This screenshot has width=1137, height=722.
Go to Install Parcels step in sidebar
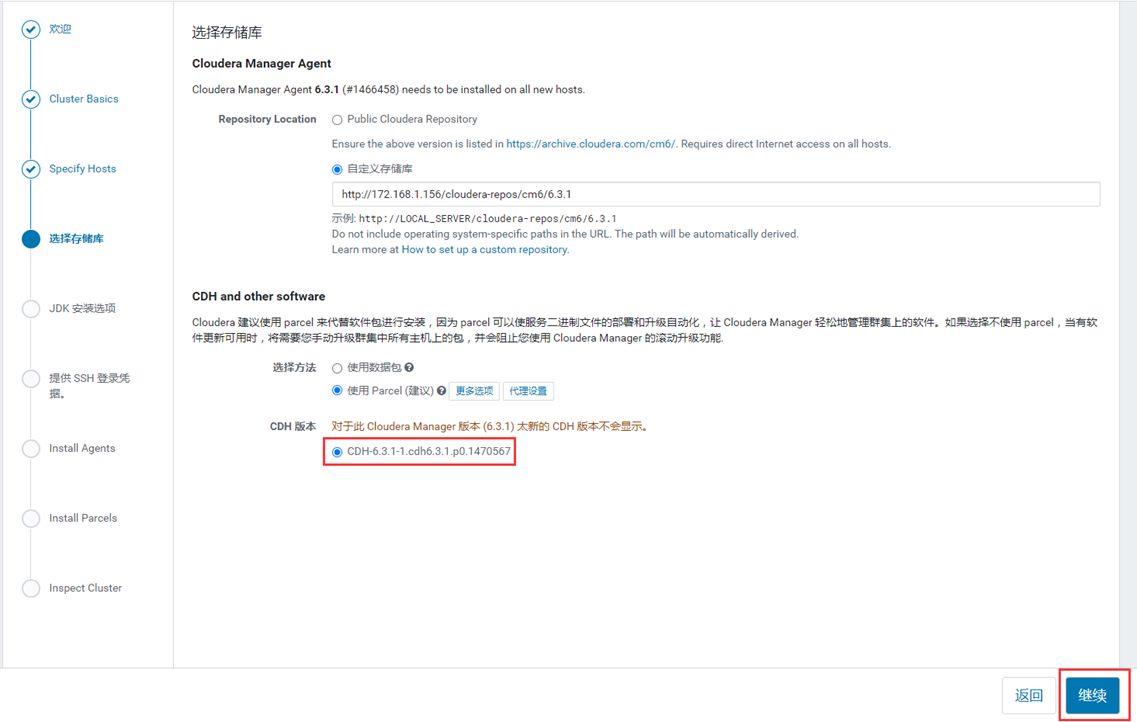coord(83,518)
